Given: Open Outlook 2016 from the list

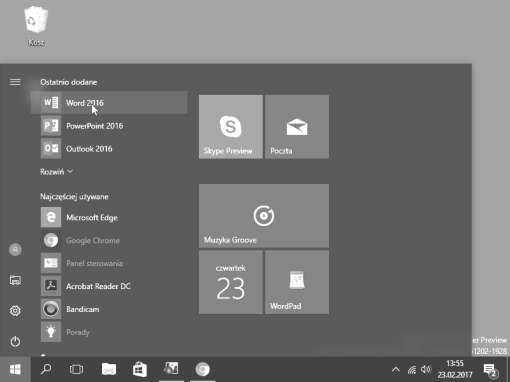Looking at the screenshot, I should point(109,149).
